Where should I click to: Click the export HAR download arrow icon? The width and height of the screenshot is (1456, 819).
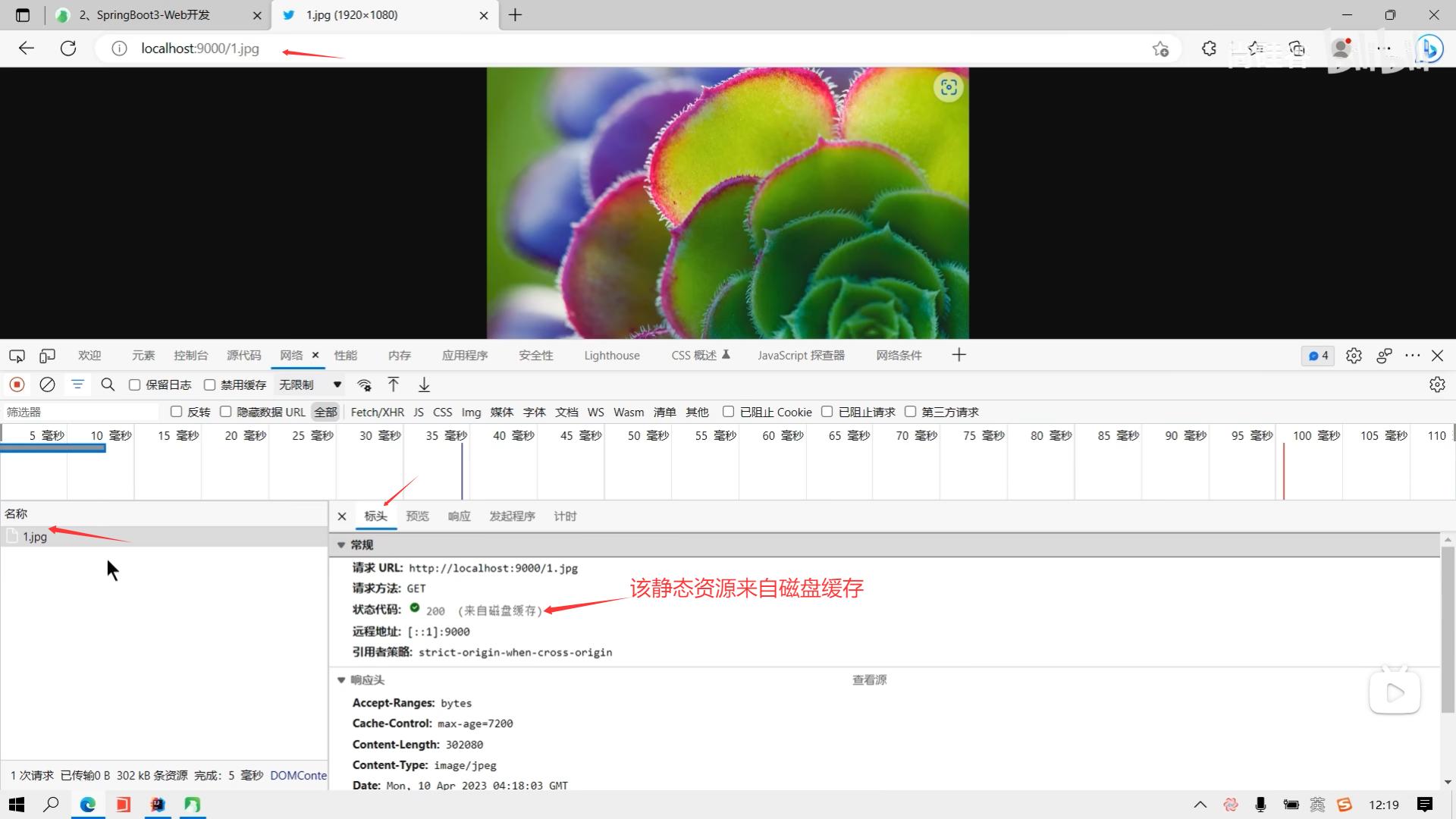pos(424,385)
